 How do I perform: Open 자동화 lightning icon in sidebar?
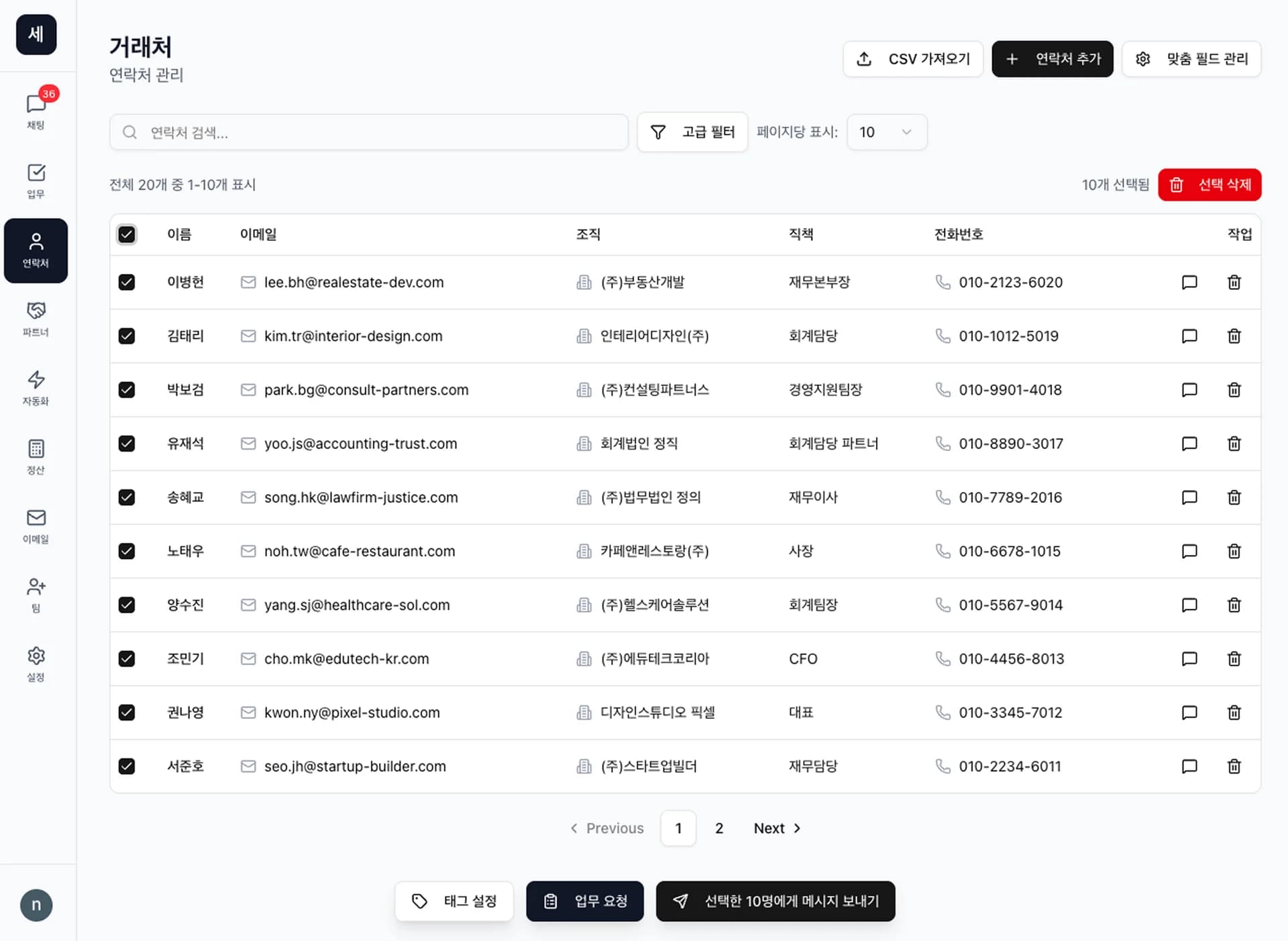click(x=36, y=387)
